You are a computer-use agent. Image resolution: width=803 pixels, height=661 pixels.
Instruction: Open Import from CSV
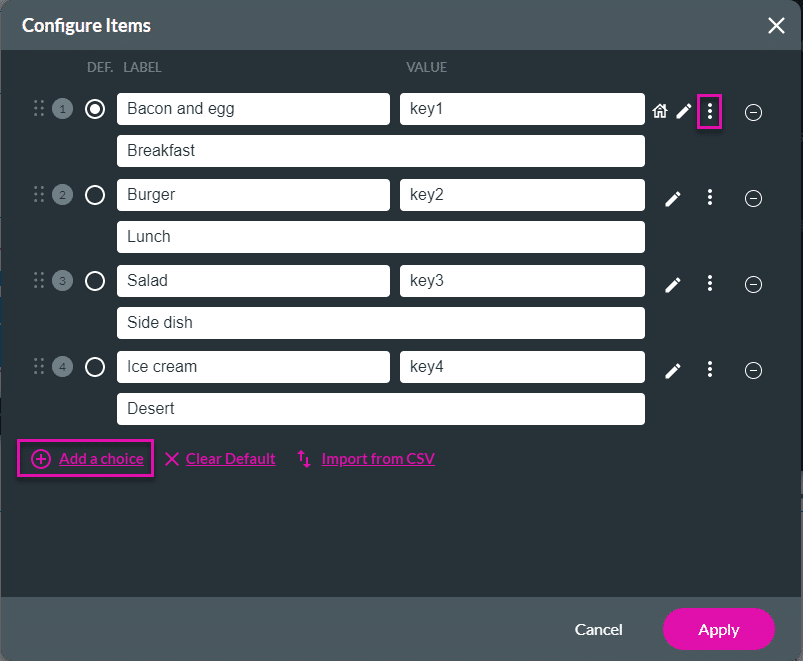378,458
